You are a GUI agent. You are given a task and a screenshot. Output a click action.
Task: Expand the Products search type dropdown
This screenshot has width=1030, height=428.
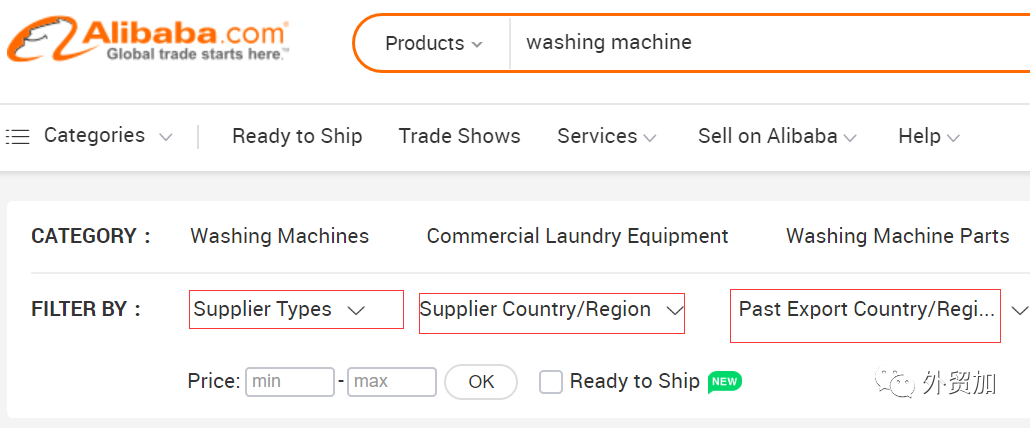coord(433,43)
